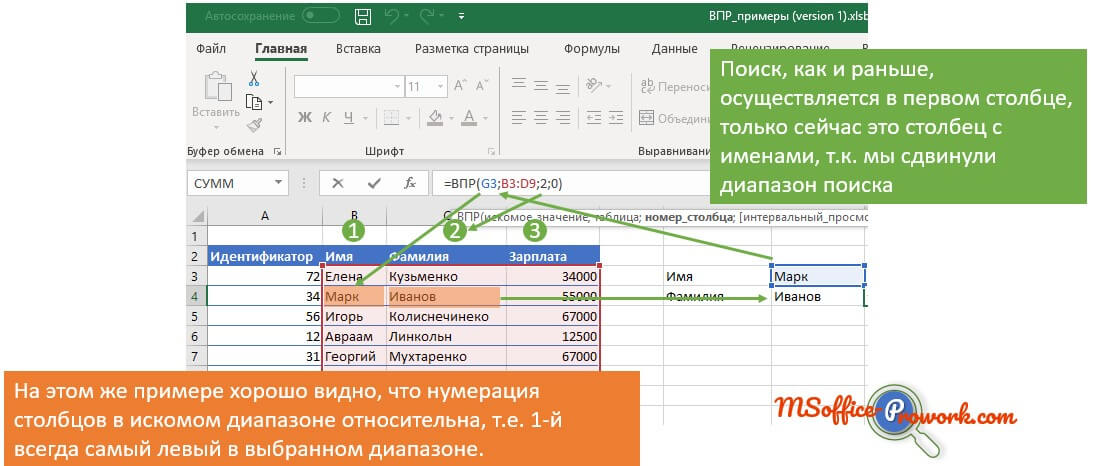The image size is (1093, 466).
Task: Confirm formula with checkmark icon
Action: click(x=374, y=183)
